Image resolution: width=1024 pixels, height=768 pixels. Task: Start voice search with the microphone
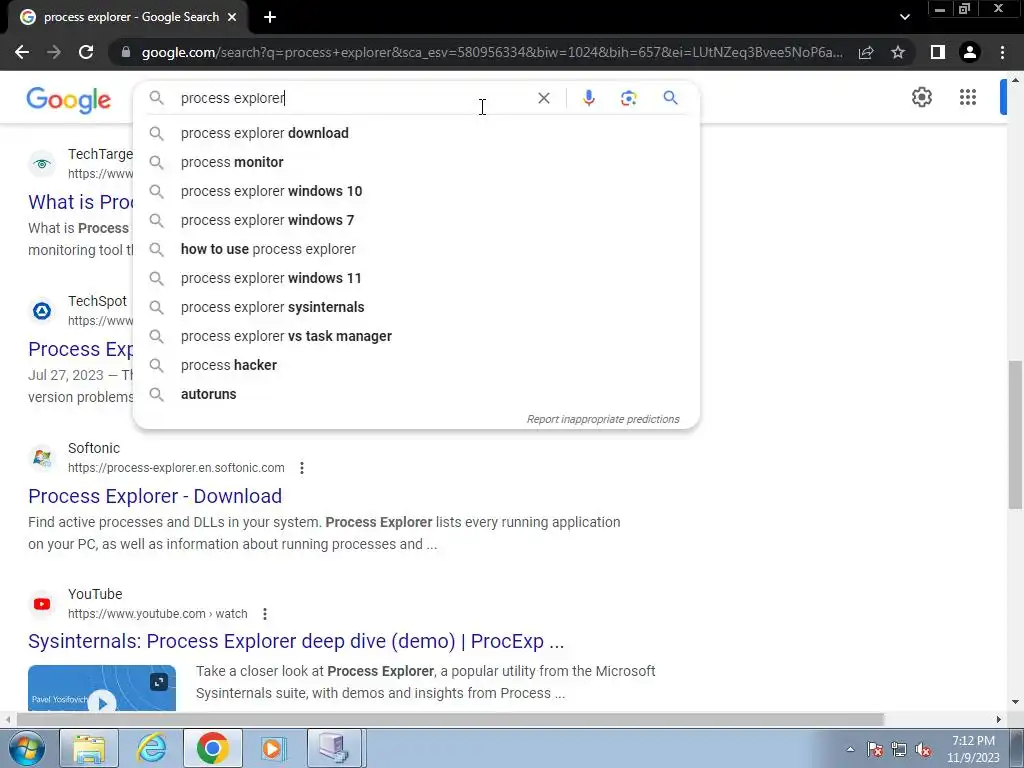click(588, 98)
